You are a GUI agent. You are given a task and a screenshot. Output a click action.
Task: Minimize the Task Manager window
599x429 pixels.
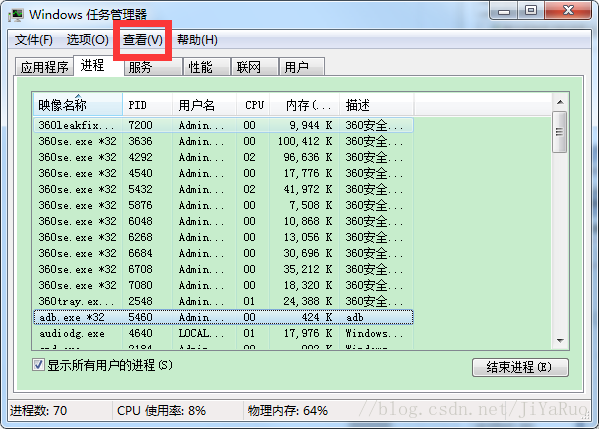click(504, 11)
